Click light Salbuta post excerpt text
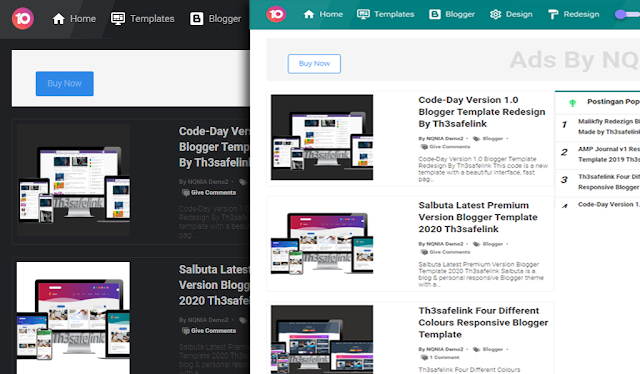 [481, 274]
